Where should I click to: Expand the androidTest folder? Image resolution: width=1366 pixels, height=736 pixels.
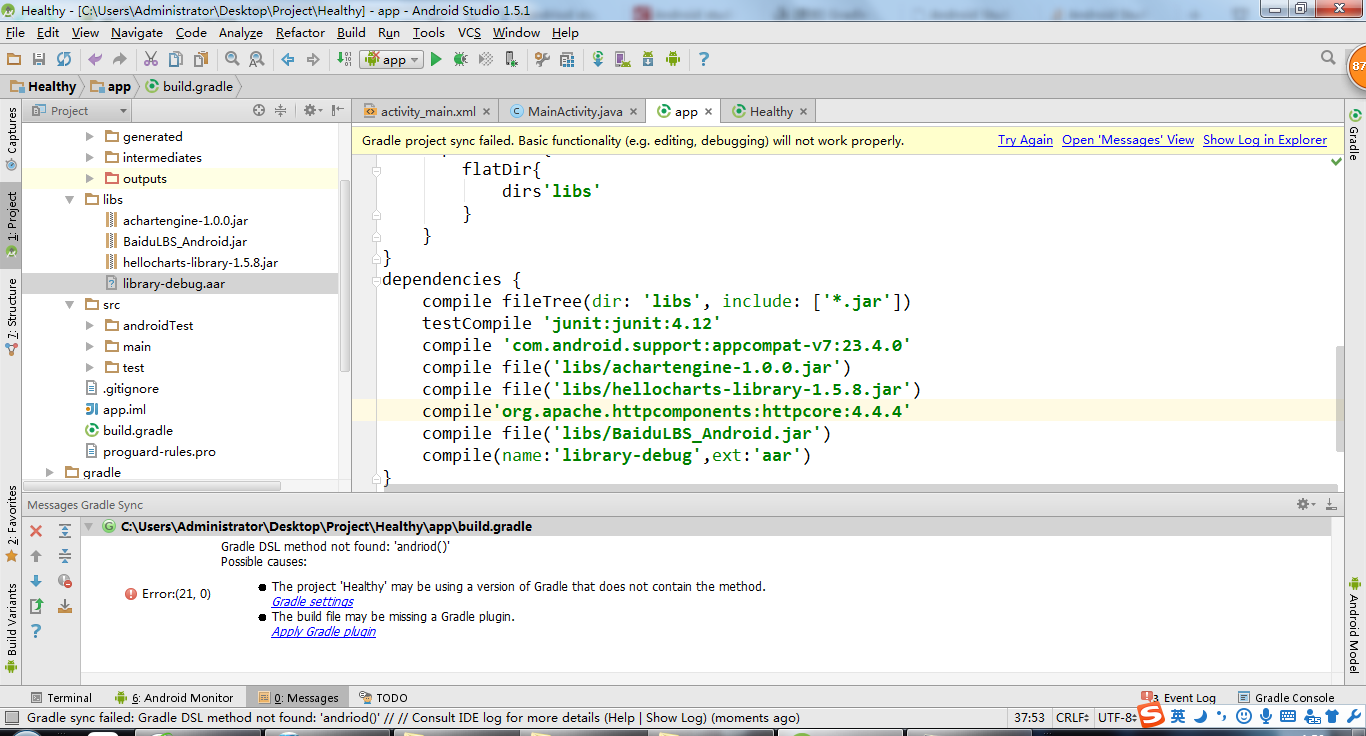[89, 326]
